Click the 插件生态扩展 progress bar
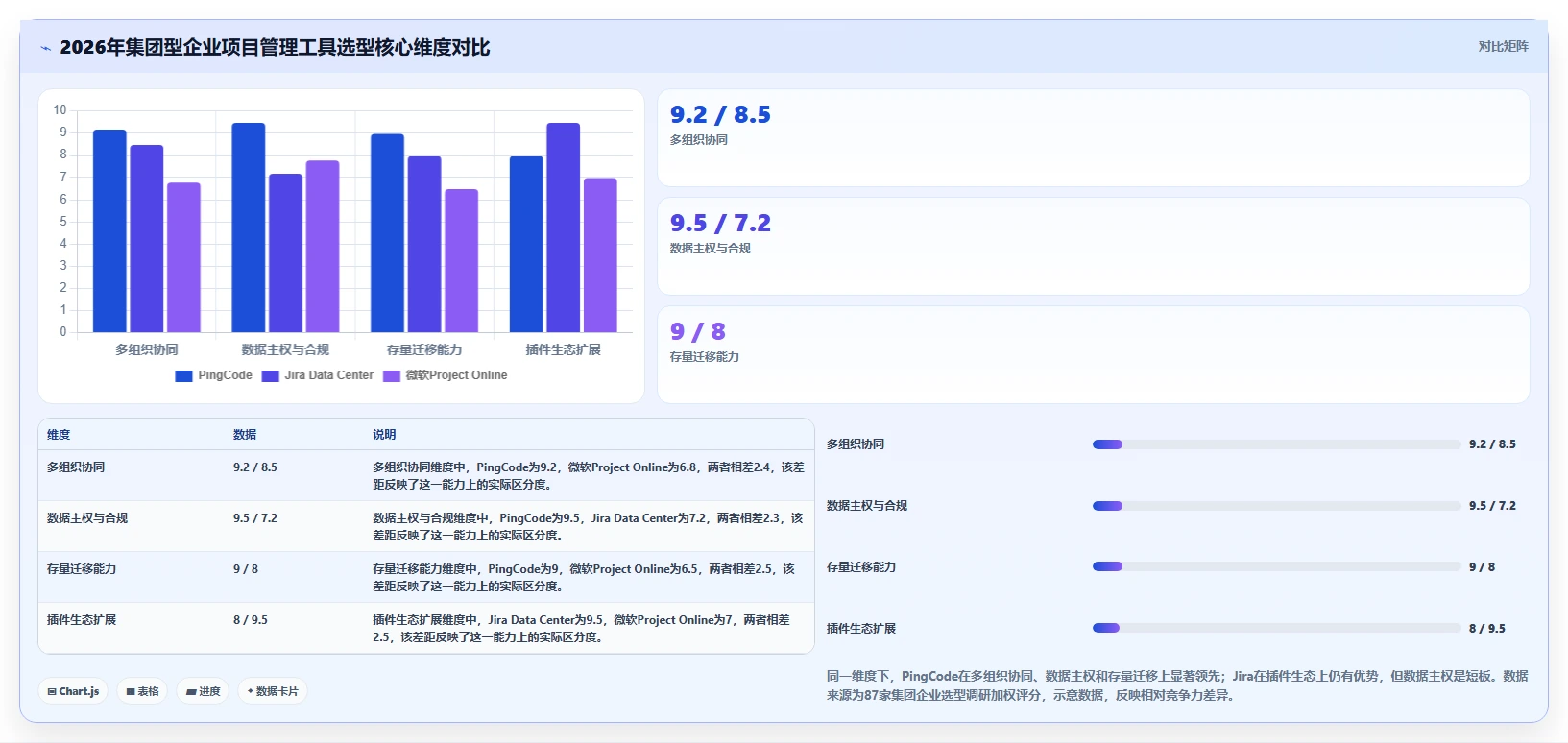Viewport: 1568px width, 743px height. (1276, 628)
